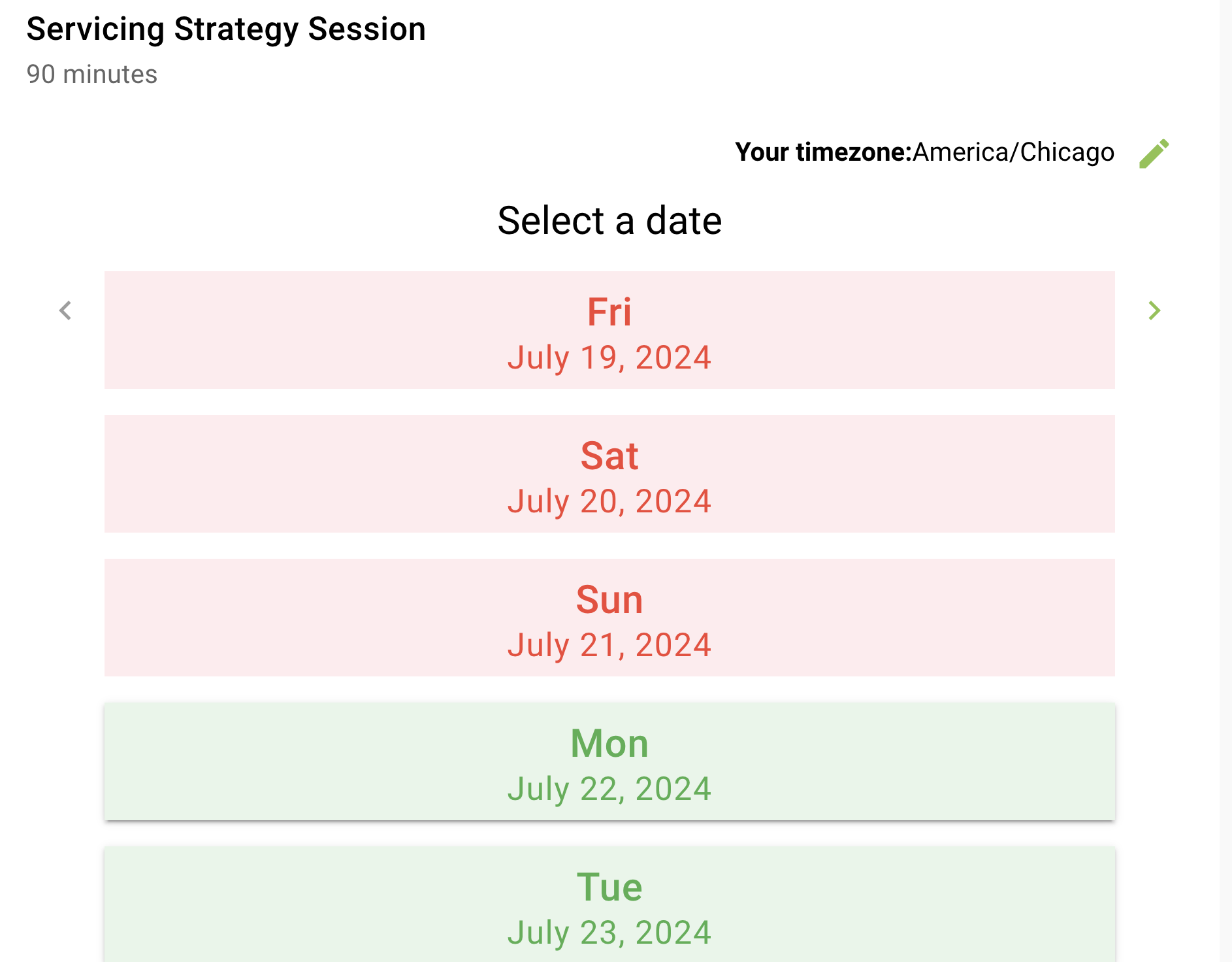Click the Select a date heading

610,220
